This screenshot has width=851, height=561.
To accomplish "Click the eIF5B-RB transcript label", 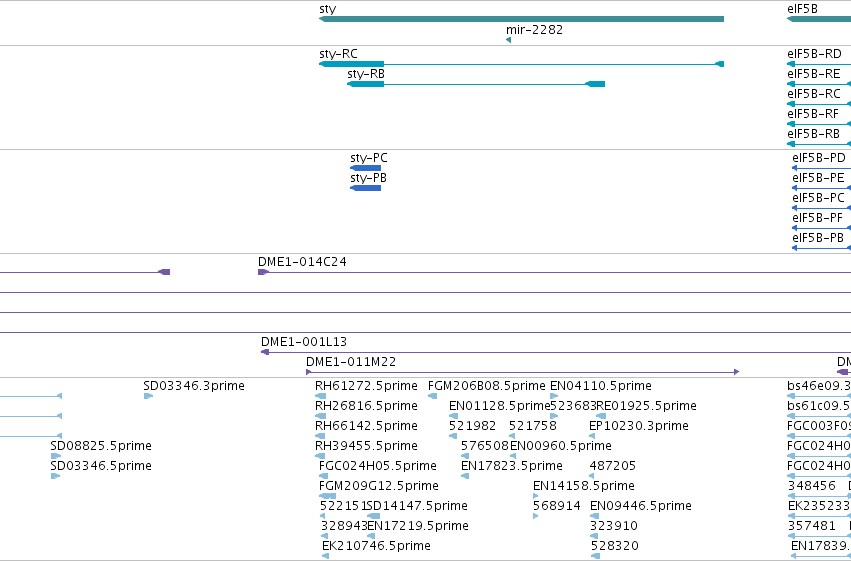I will (814, 134).
